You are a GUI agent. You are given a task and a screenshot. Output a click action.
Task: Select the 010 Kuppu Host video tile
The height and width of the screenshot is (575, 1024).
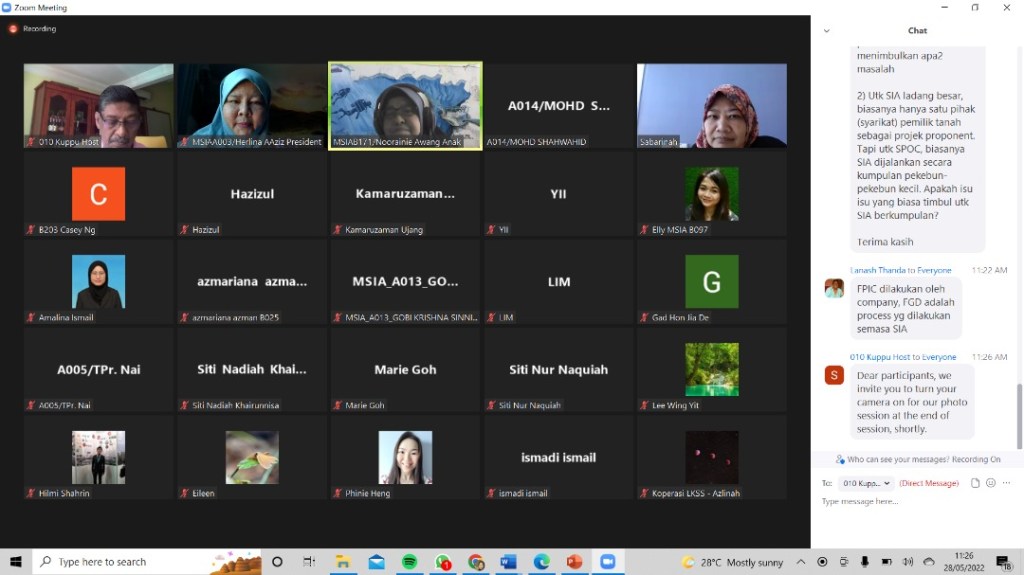pyautogui.click(x=99, y=106)
